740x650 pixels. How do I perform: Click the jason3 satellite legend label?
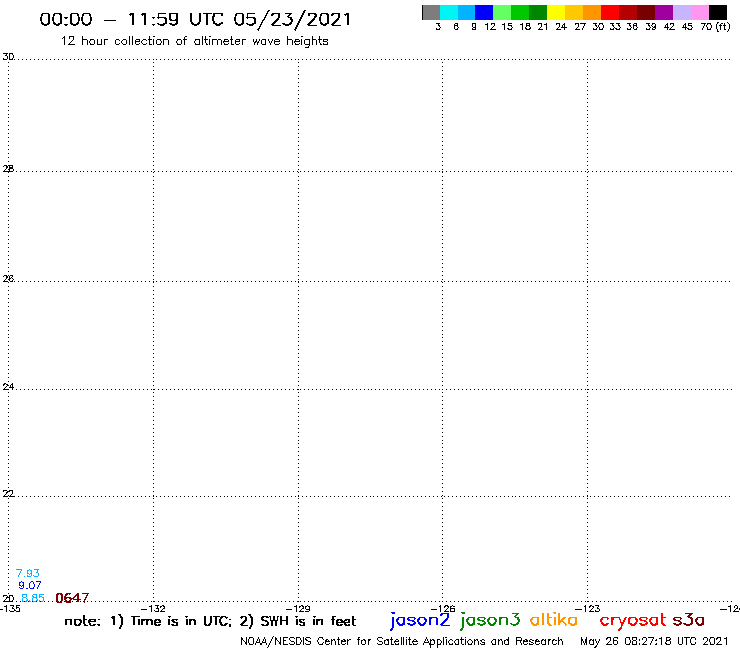(490, 620)
